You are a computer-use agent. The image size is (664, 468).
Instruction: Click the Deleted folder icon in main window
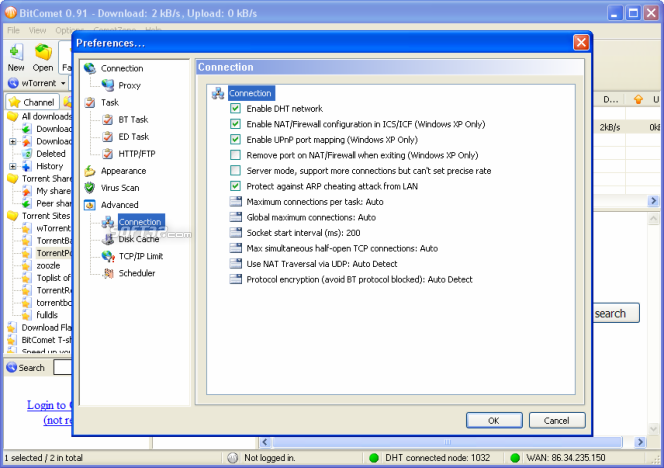click(27, 153)
